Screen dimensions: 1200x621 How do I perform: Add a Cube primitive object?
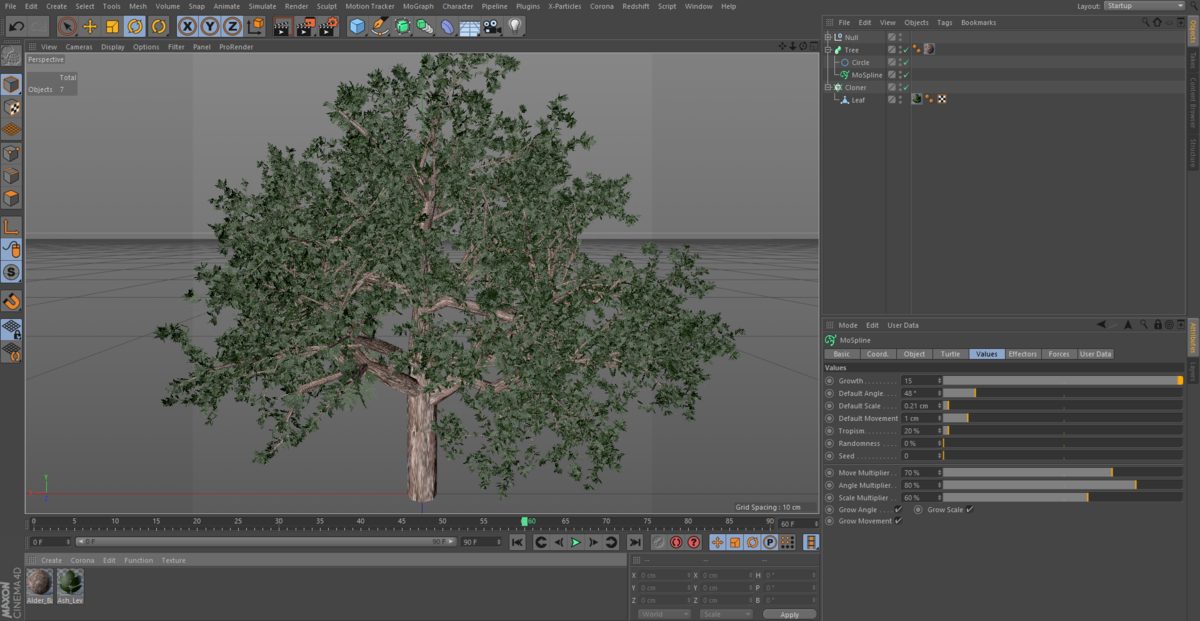pyautogui.click(x=357, y=26)
